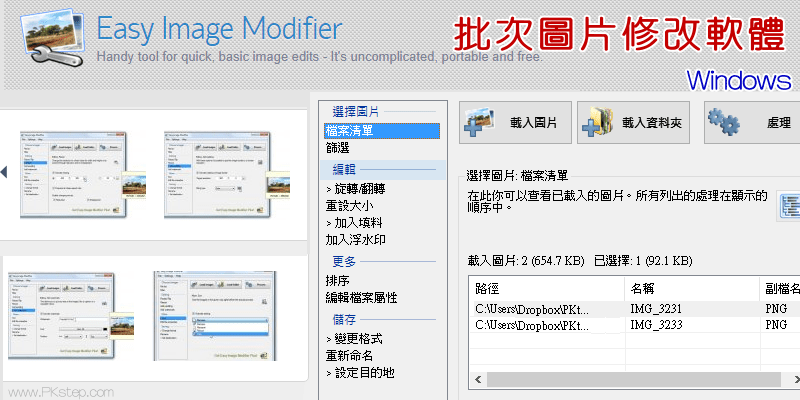This screenshot has height=400, width=800.
Task: Click the gears icon on process button
Action: tap(724, 122)
